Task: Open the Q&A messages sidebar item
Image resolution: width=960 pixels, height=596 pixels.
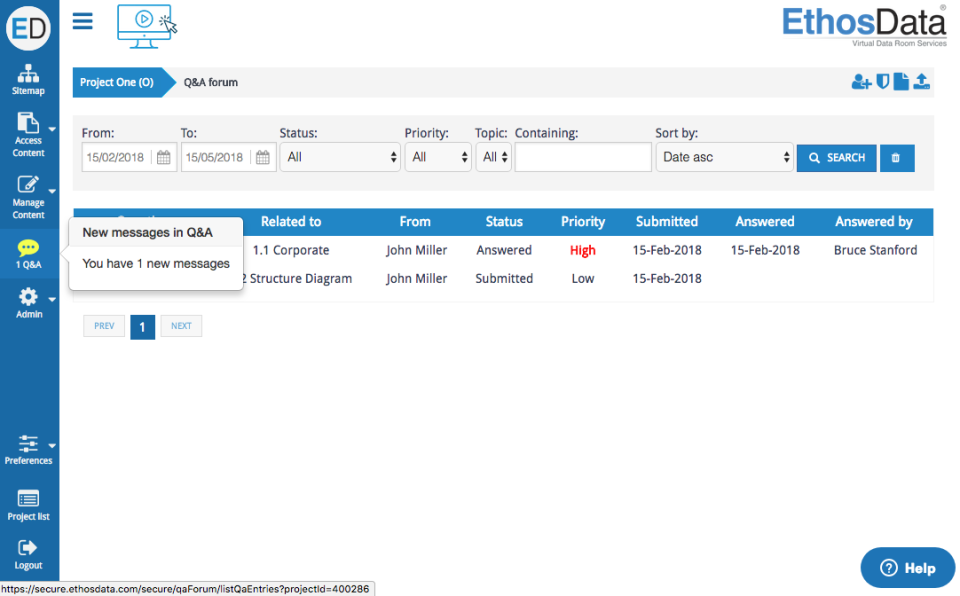Action: point(28,255)
